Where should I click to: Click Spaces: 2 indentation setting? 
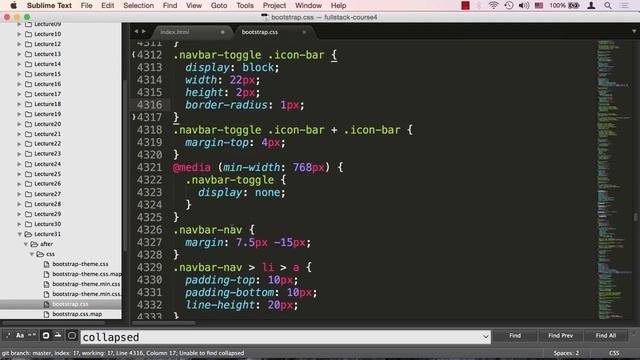pos(566,353)
